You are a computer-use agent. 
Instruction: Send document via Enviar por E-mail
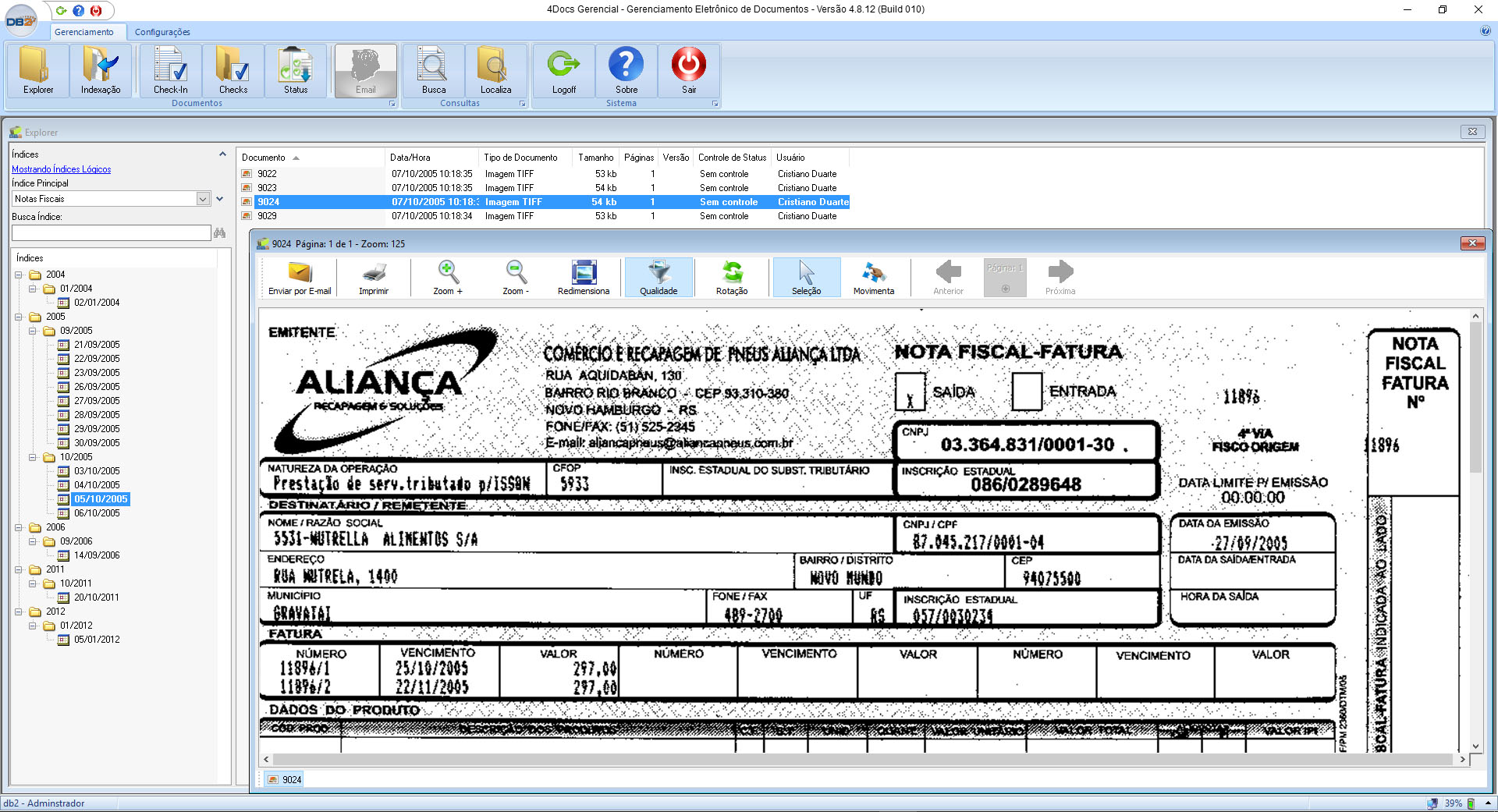tap(300, 278)
